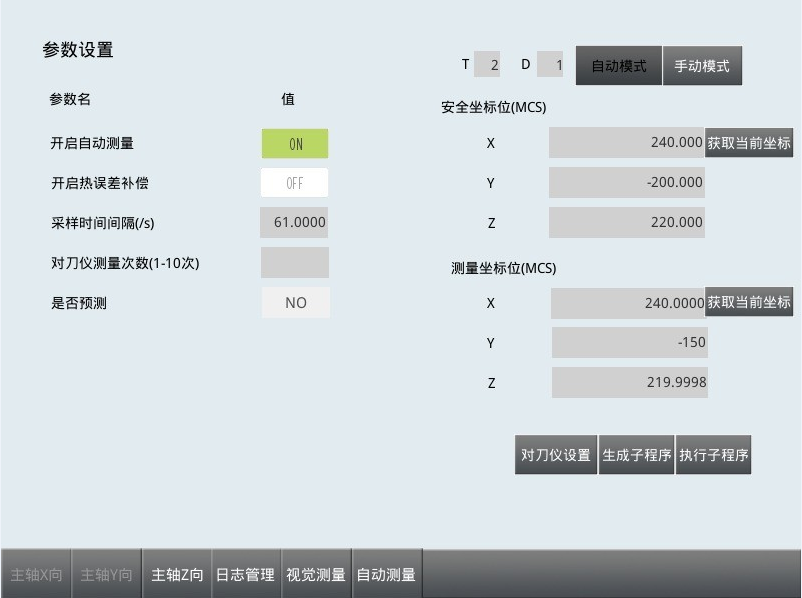The height and width of the screenshot is (598, 802).
Task: Switch to the 视觉测量 tab
Action: point(316,575)
